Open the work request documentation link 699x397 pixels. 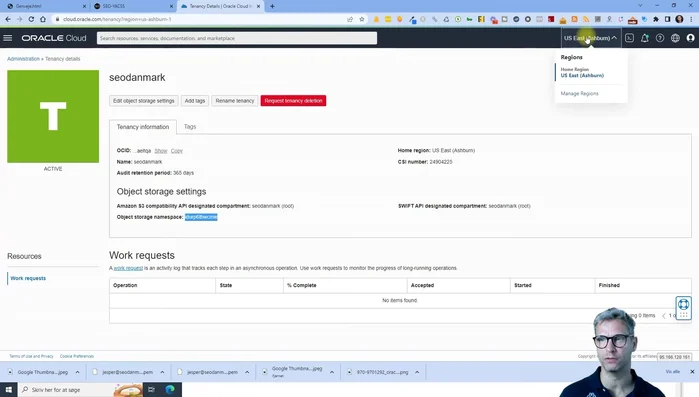click(128, 268)
